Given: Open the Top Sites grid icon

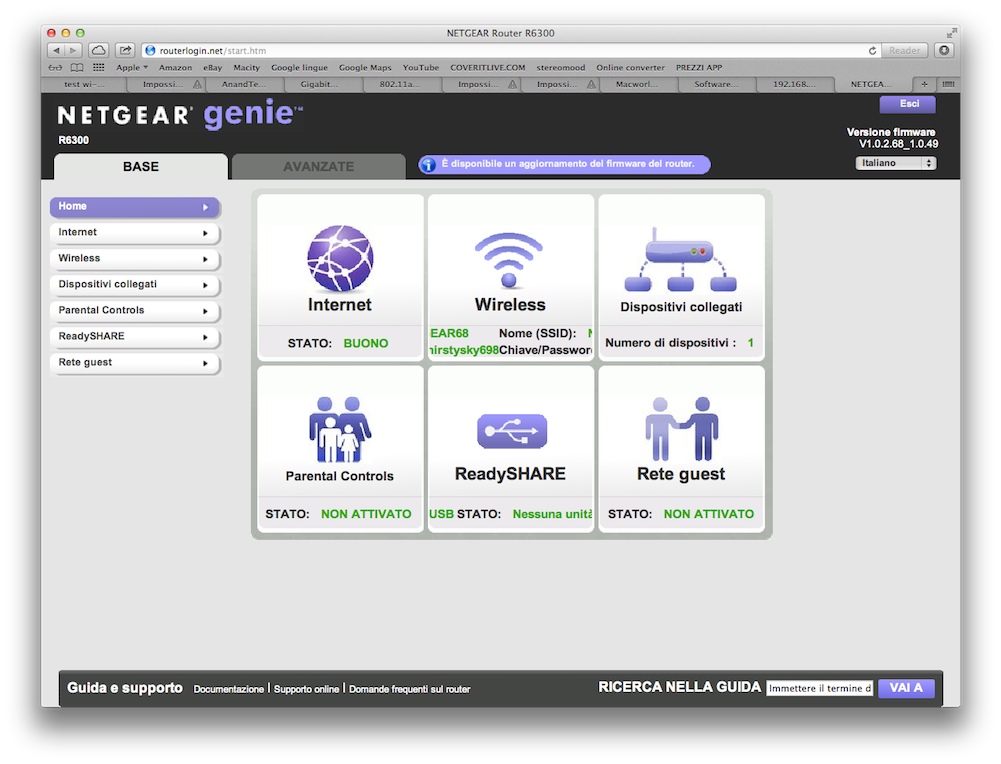Looking at the screenshot, I should [x=98, y=68].
